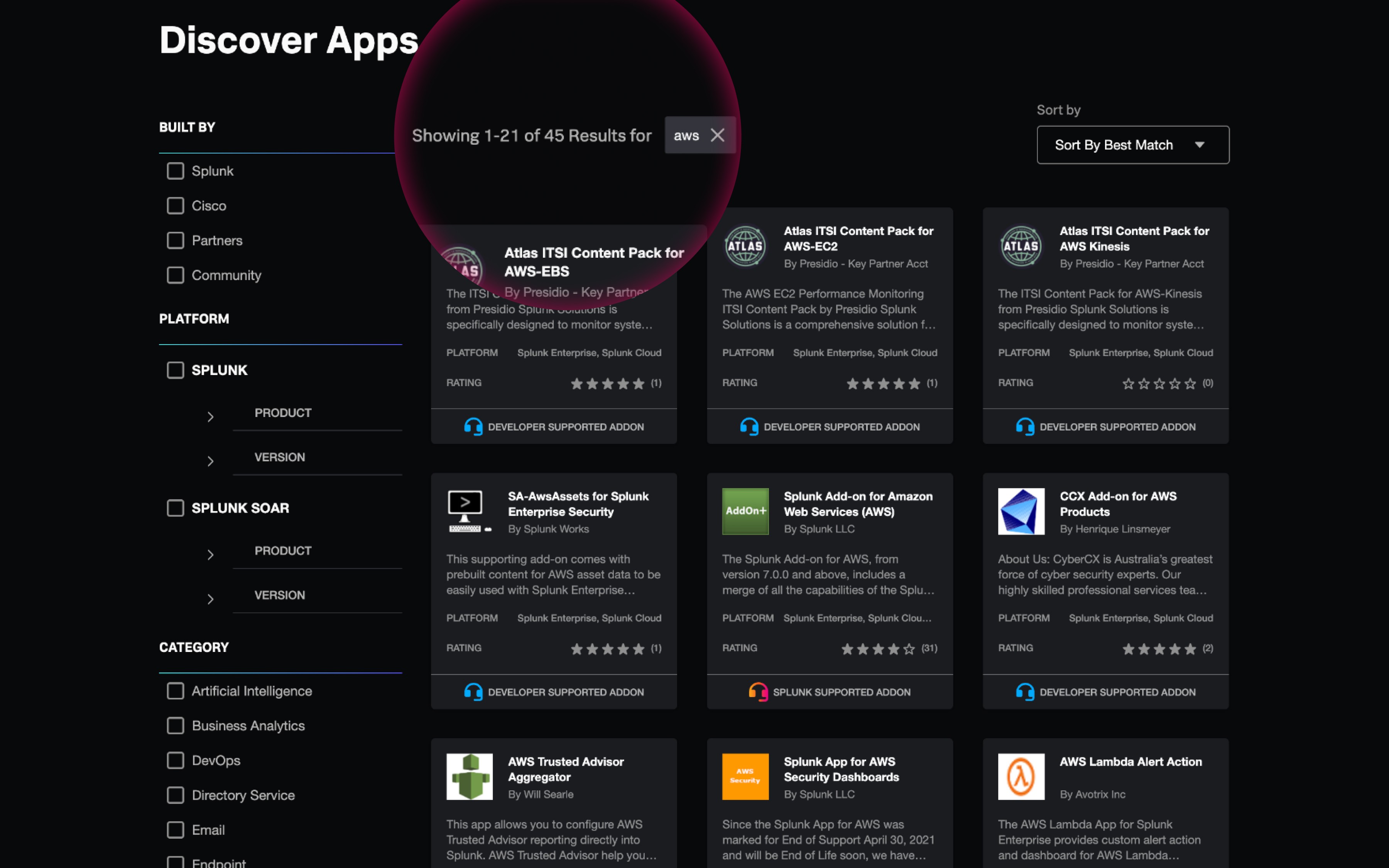Screen dimensions: 1389x868
Task: Click the orange AWS Security app icon
Action: (x=745, y=776)
